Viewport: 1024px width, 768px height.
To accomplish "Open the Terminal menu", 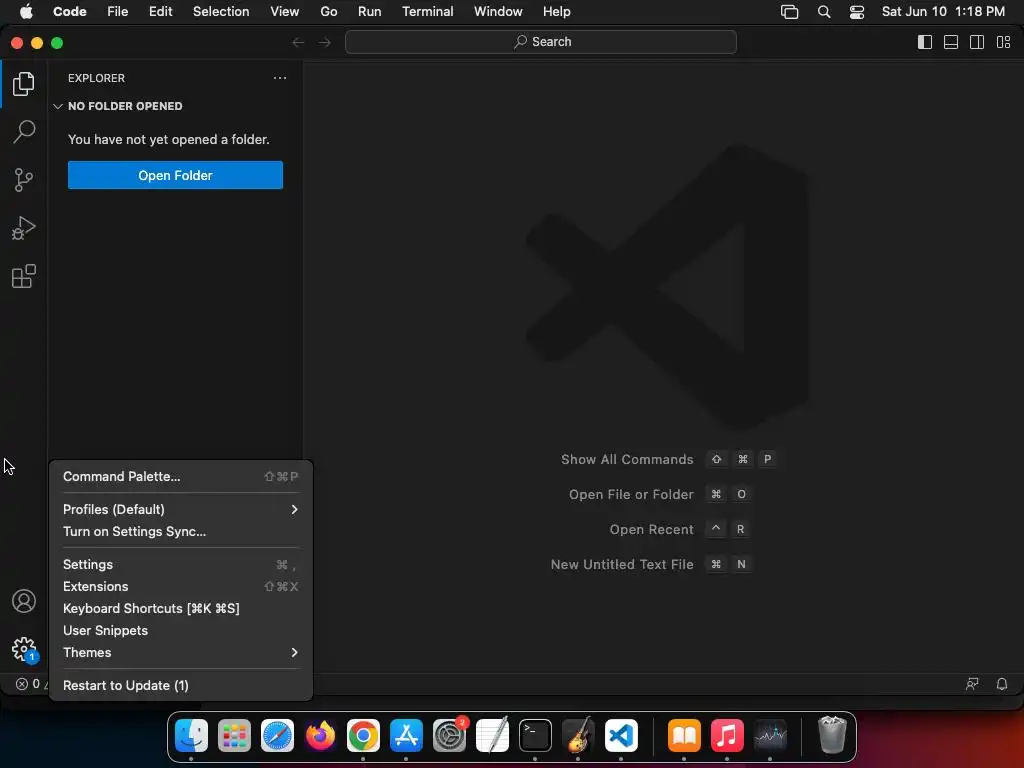I will [427, 12].
